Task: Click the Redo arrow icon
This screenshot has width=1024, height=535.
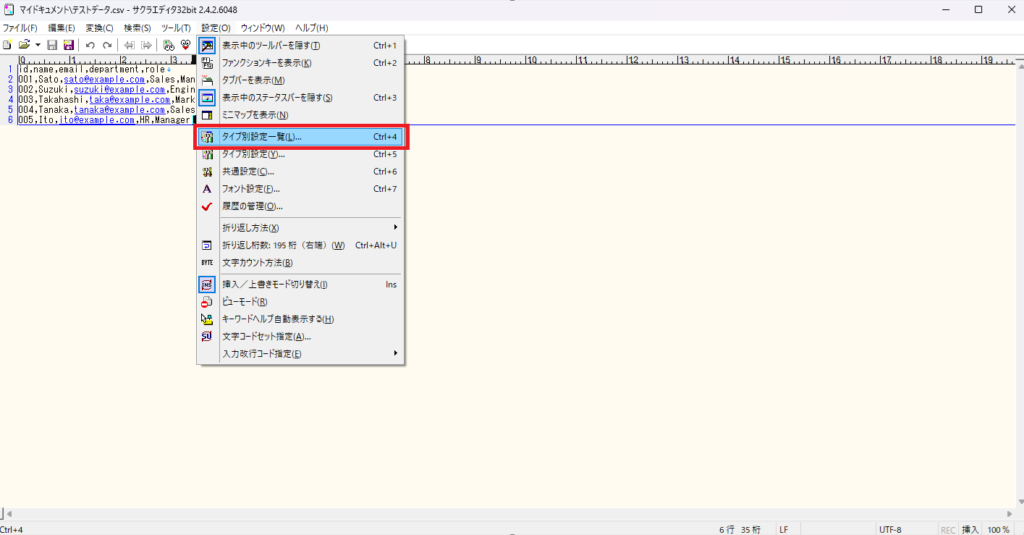Action: point(107,45)
